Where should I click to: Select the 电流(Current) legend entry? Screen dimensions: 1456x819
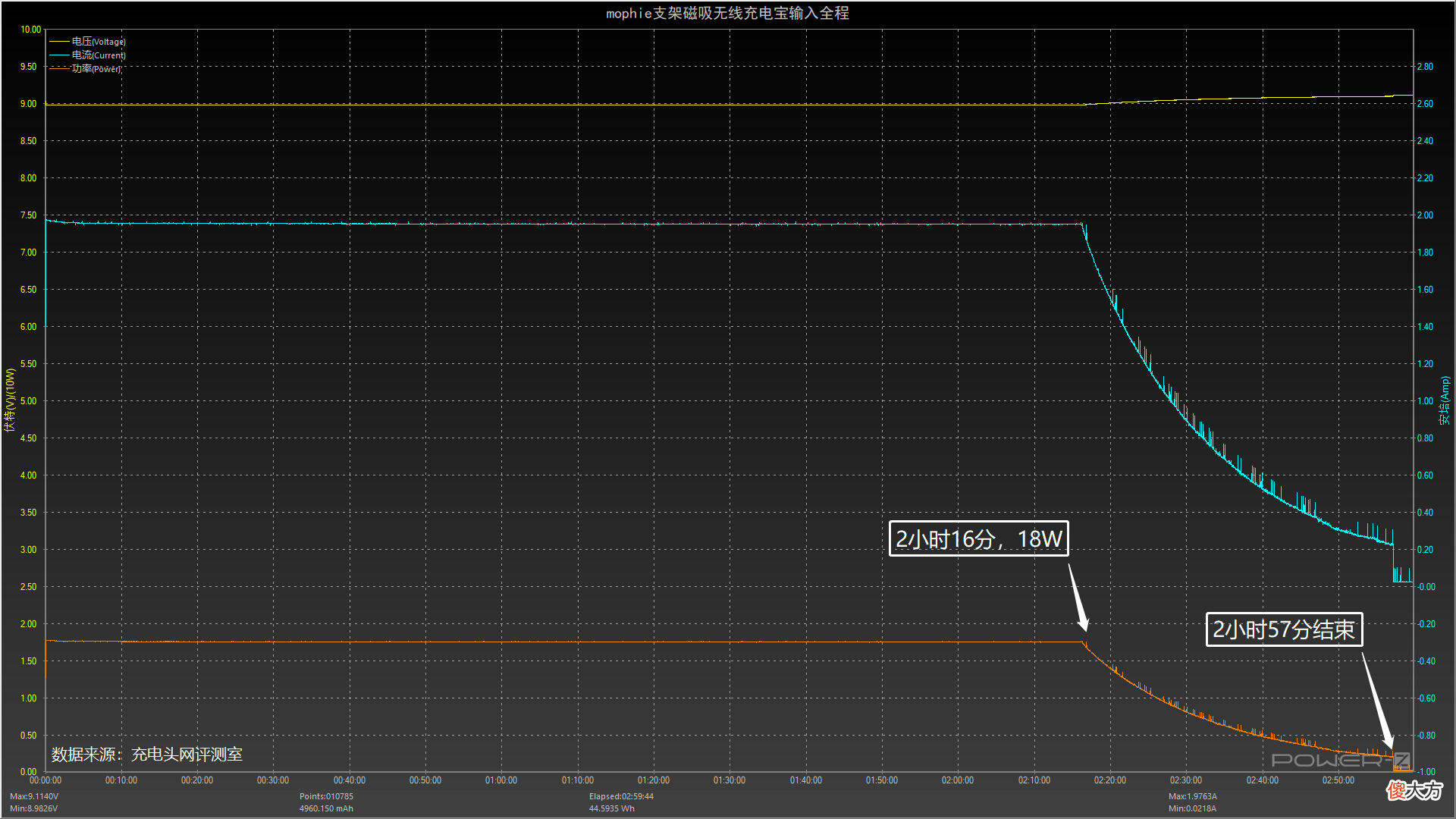tap(87, 55)
